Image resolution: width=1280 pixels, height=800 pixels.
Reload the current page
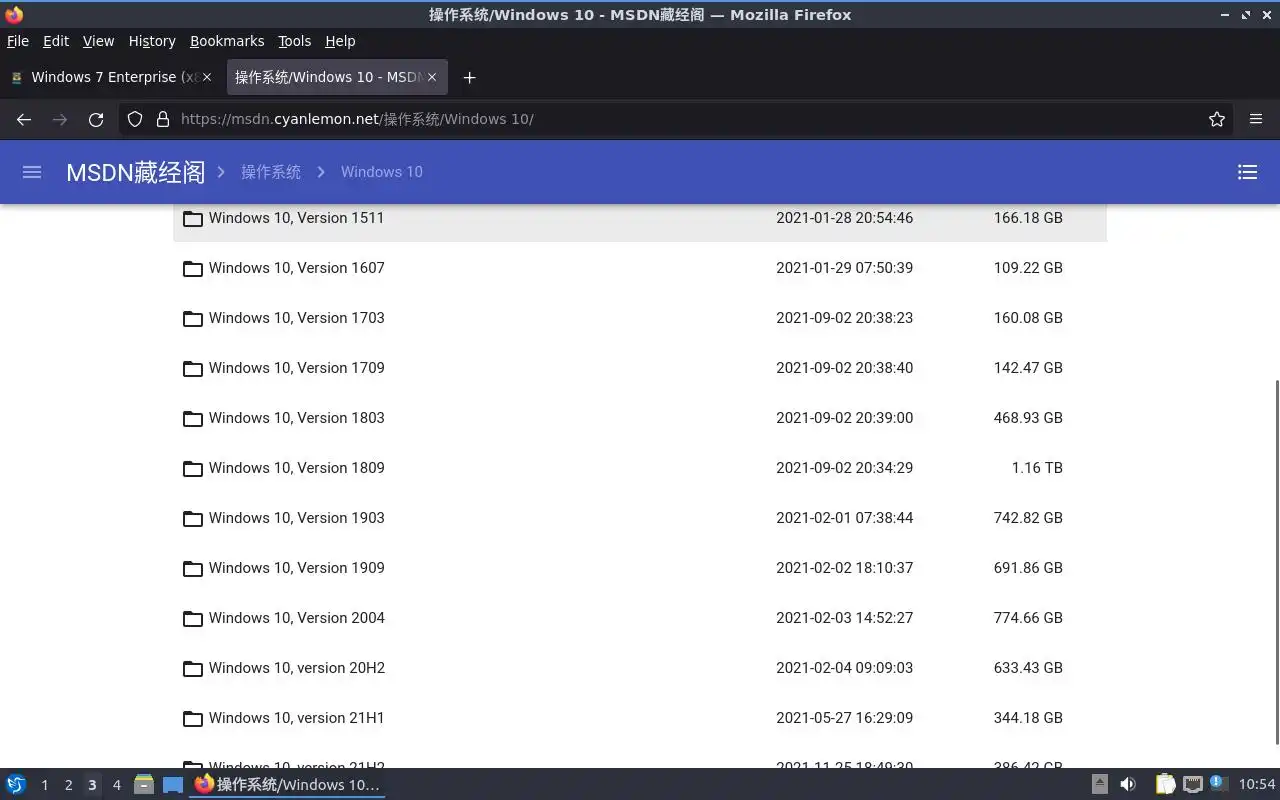(96, 119)
